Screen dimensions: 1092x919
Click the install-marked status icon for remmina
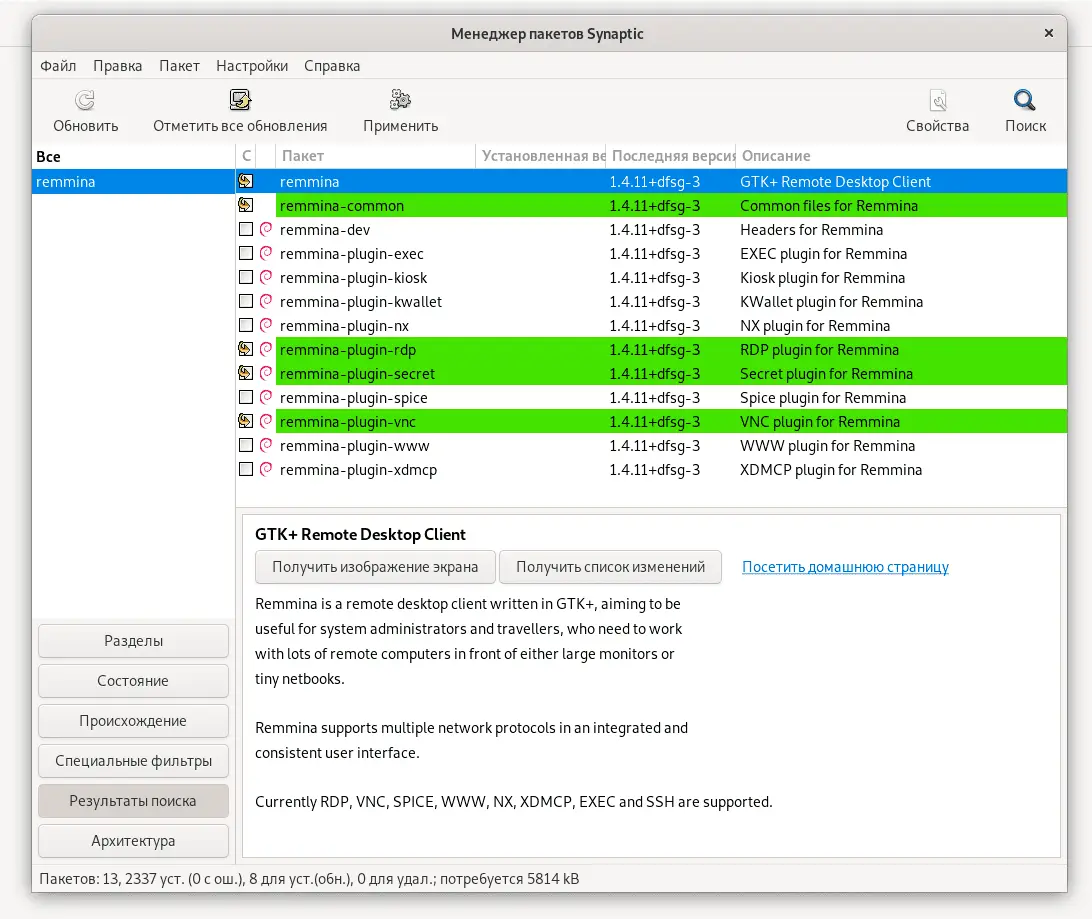coord(246,181)
